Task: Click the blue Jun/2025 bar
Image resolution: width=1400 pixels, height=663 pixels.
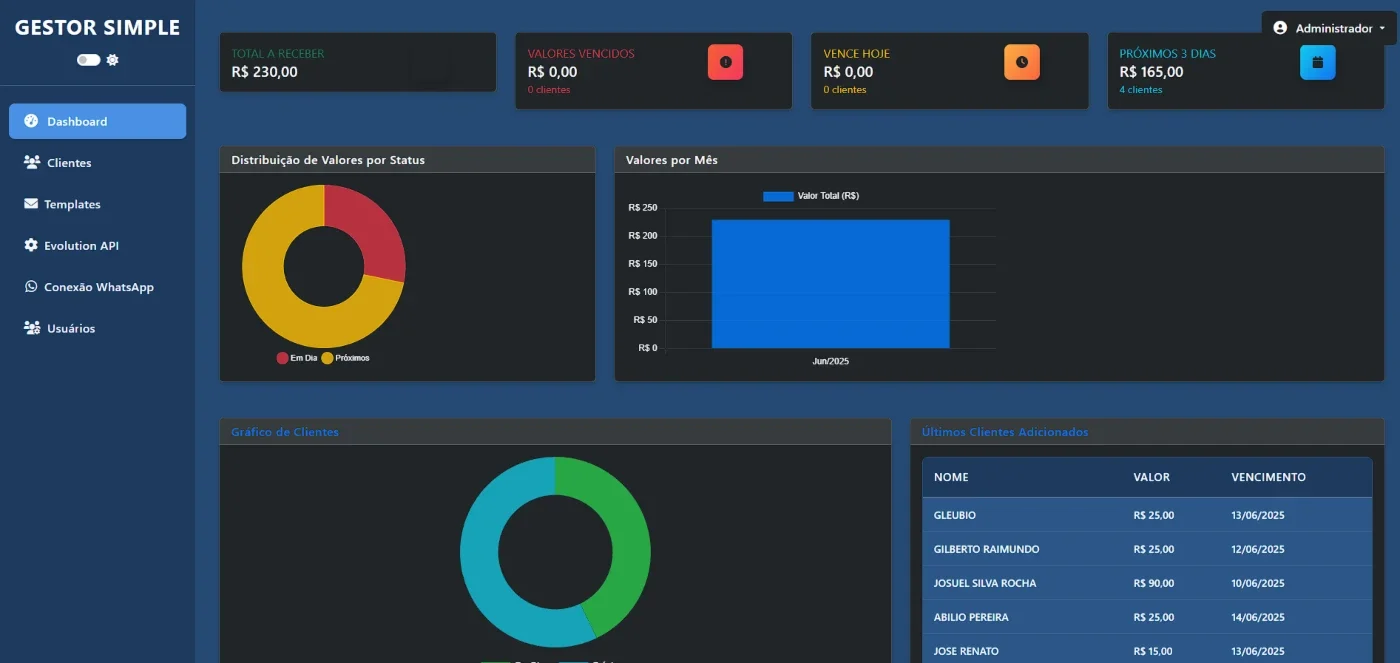Action: [x=830, y=284]
